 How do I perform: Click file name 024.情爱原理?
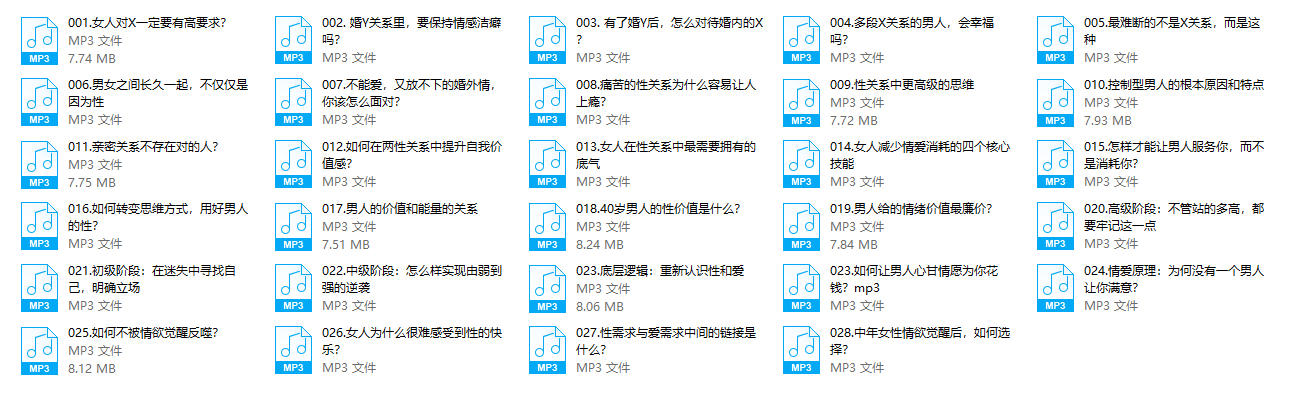[1174, 279]
